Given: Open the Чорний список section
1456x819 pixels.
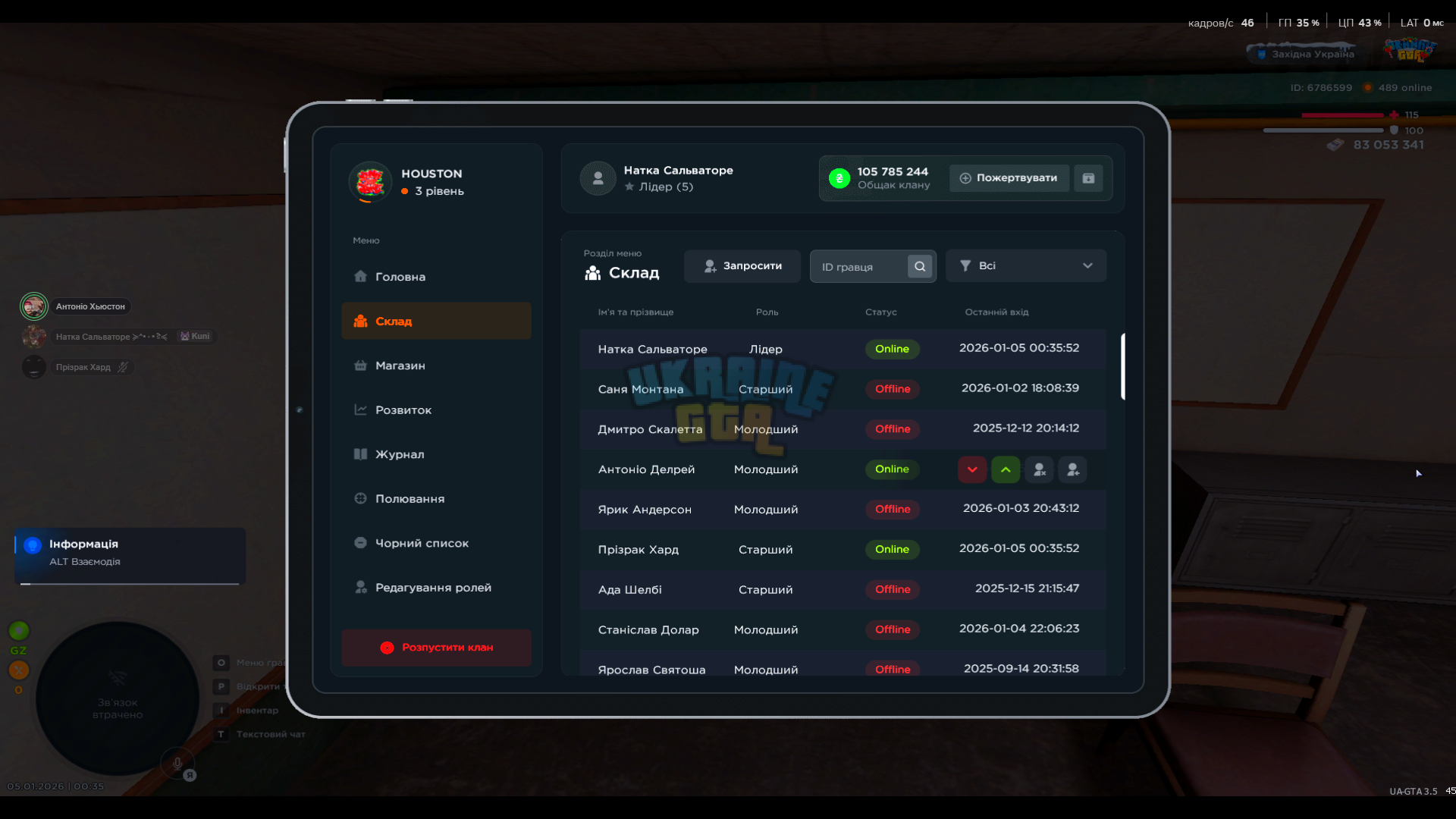Looking at the screenshot, I should point(436,543).
